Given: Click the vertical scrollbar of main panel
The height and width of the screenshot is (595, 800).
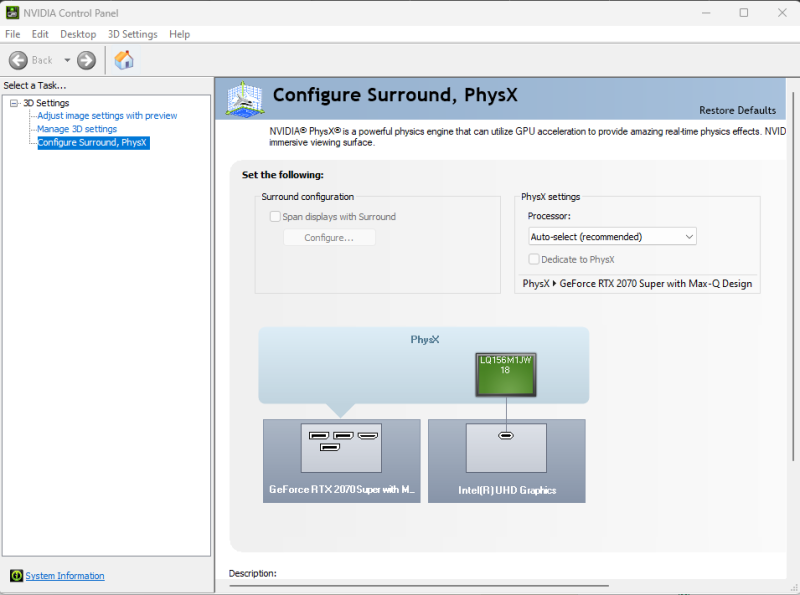Looking at the screenshot, I should (x=793, y=276).
